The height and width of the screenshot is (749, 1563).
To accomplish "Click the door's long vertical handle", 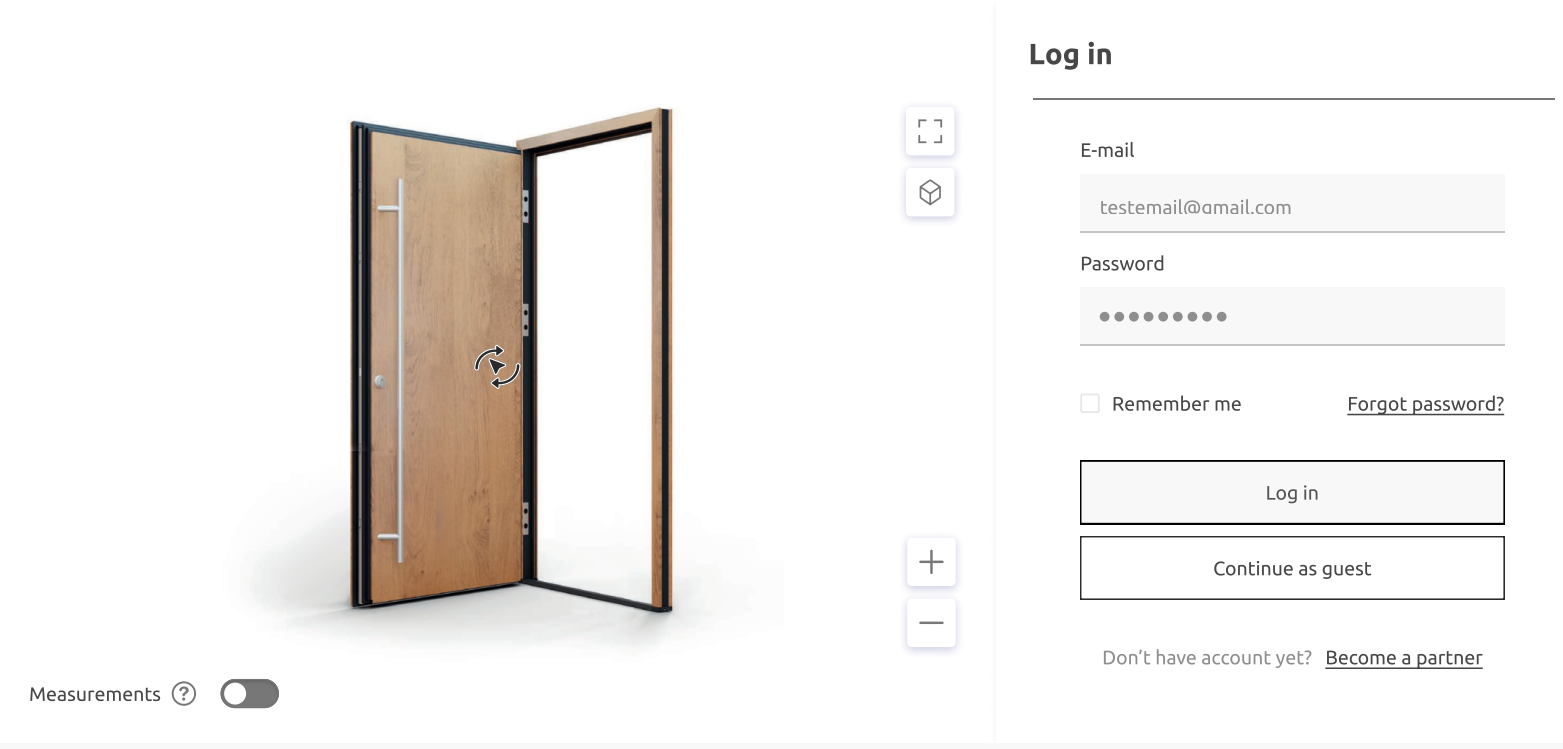I will [x=398, y=371].
